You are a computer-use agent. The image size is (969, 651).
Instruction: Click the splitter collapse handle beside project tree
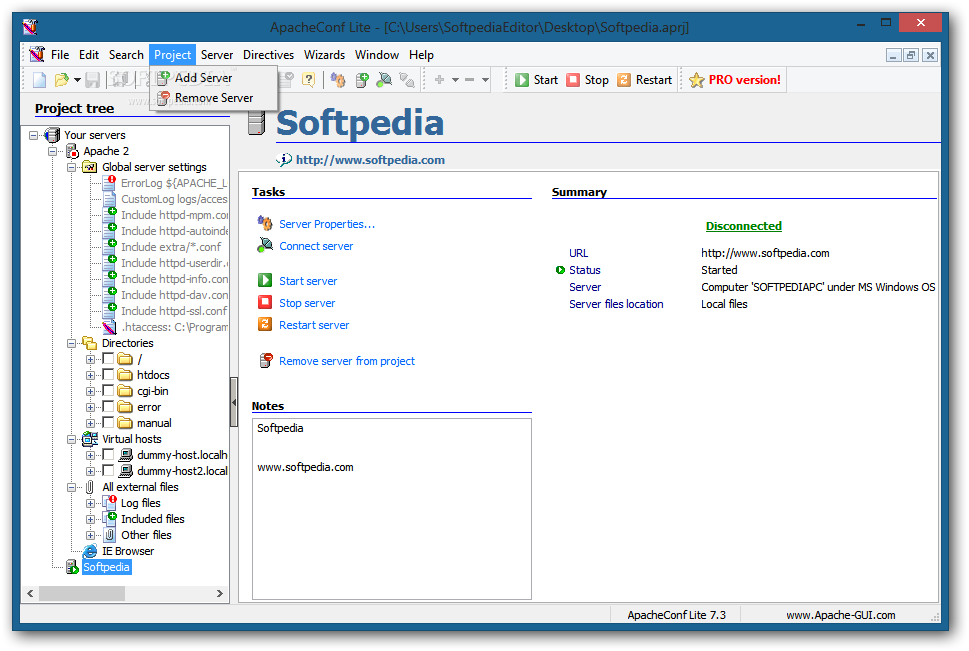pyautogui.click(x=234, y=402)
